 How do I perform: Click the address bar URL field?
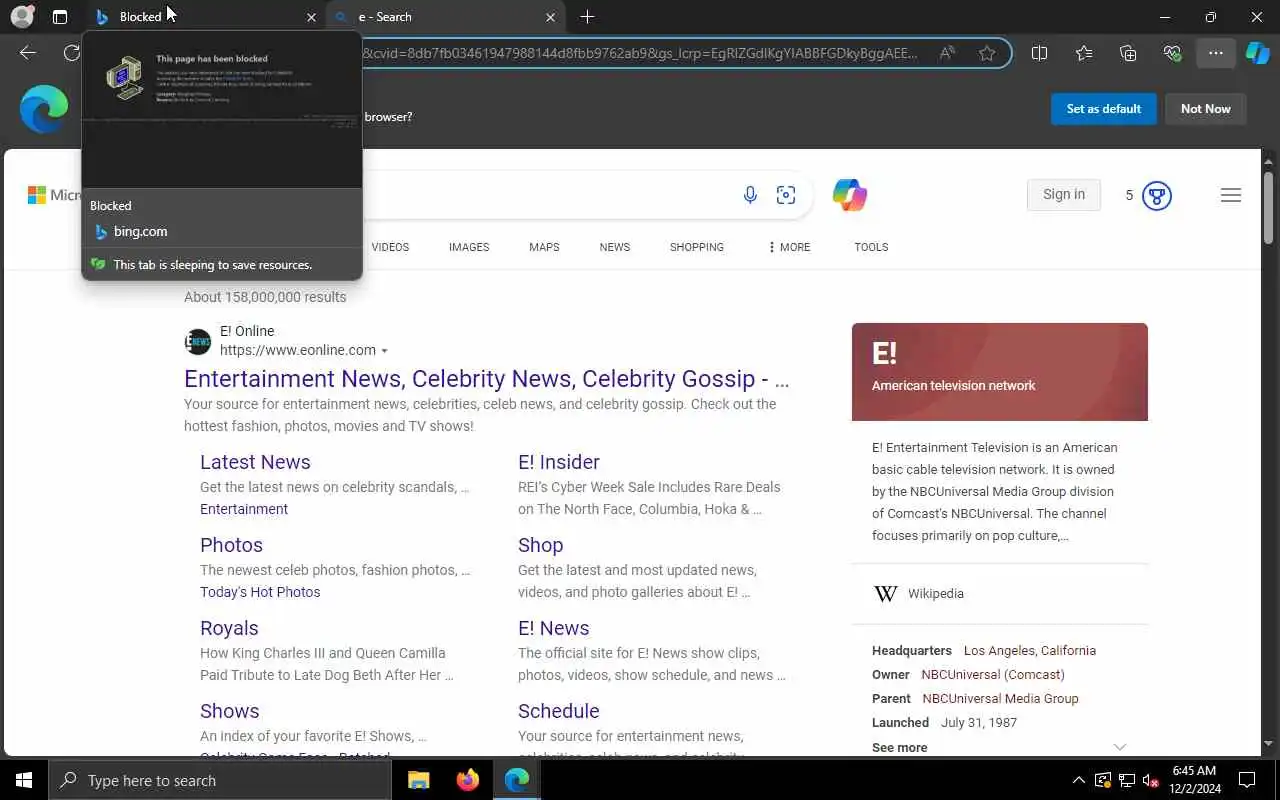640,53
